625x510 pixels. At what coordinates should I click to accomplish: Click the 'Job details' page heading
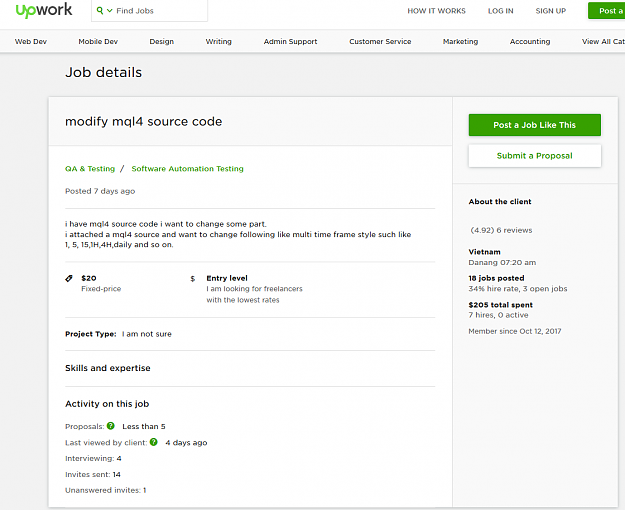104,73
